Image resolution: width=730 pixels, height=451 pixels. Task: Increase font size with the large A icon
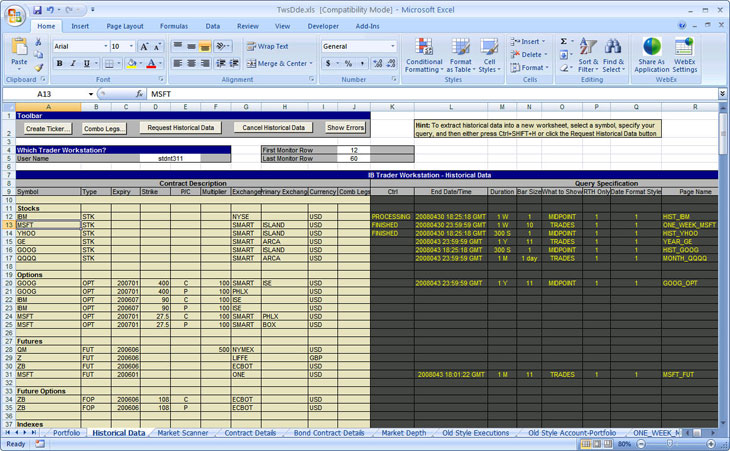point(144,47)
